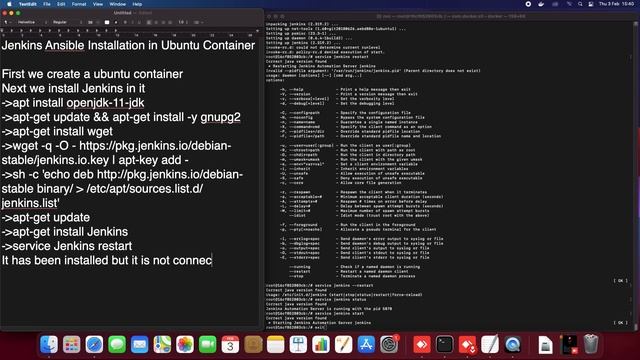Open the App Store in Dock
The width and height of the screenshot is (640, 360).
click(x=366, y=344)
